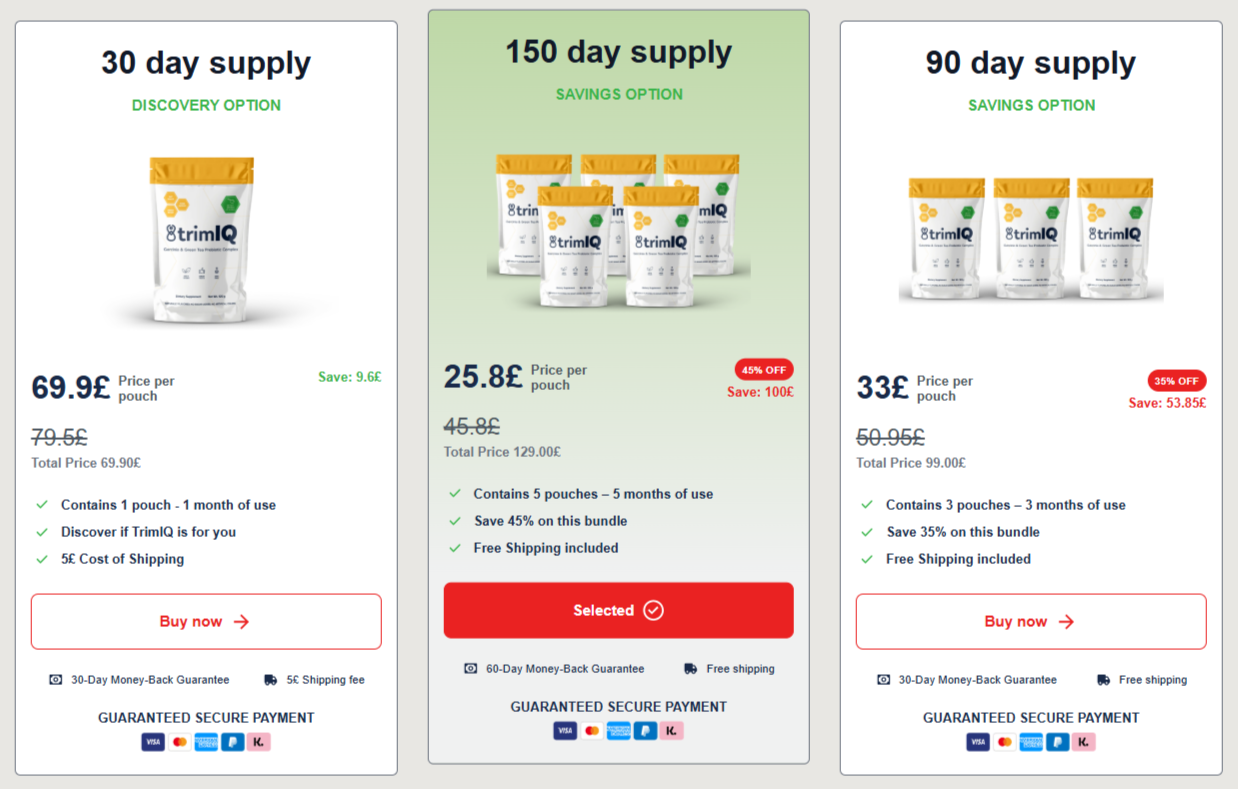Click the 30-Day Money-Back Guarantee icon in the 30 day card
The width and height of the screenshot is (1238, 789).
(54, 679)
